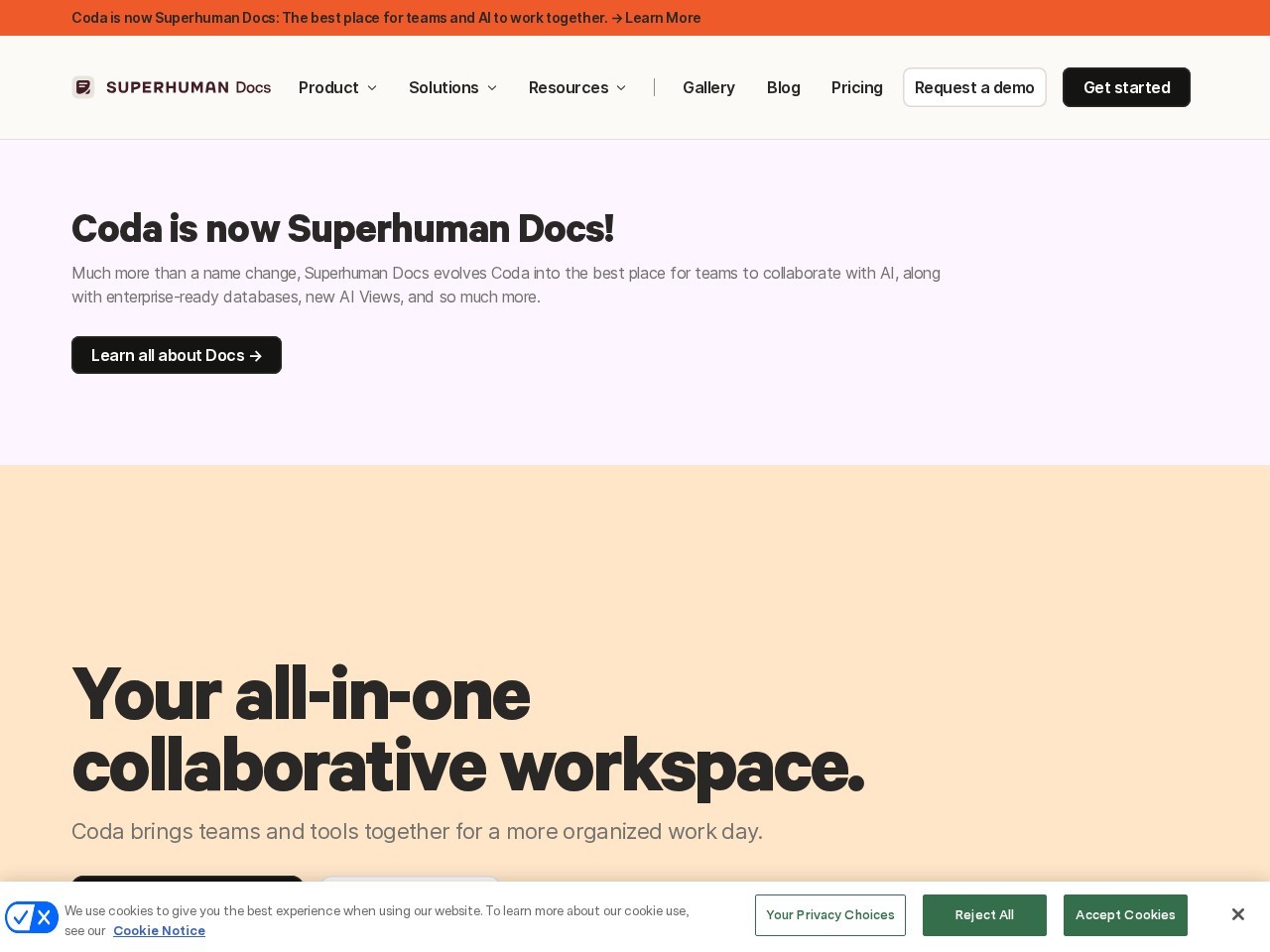The height and width of the screenshot is (952, 1270).
Task: Close the cookie banner with the X
Action: (1237, 914)
